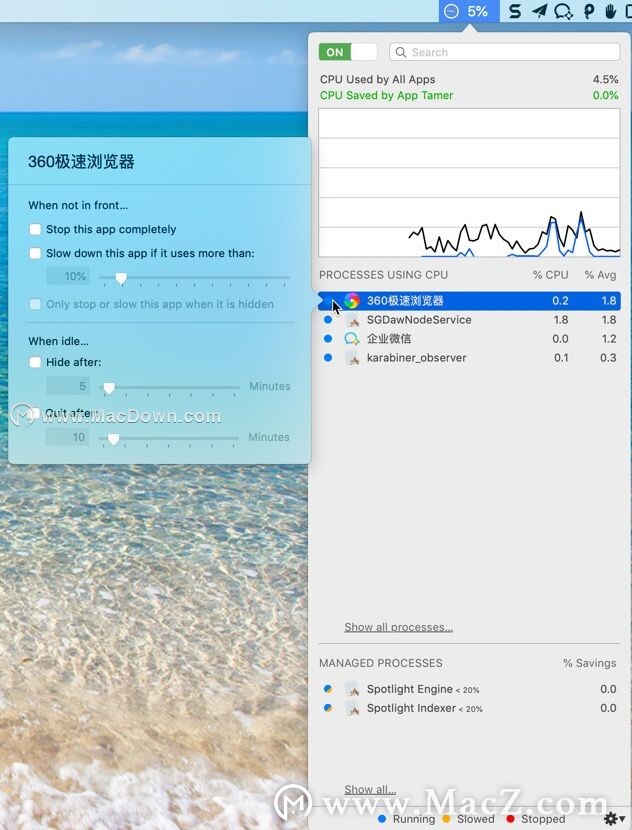Click the Spotlight Engine status dot

click(x=328, y=689)
